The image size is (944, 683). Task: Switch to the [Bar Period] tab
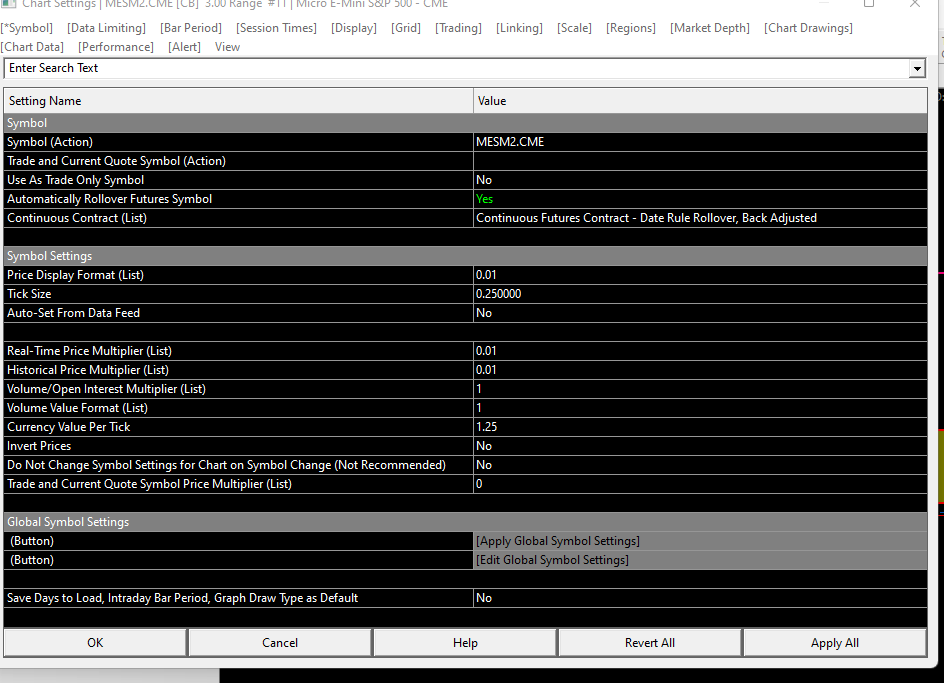pyautogui.click(x=191, y=28)
